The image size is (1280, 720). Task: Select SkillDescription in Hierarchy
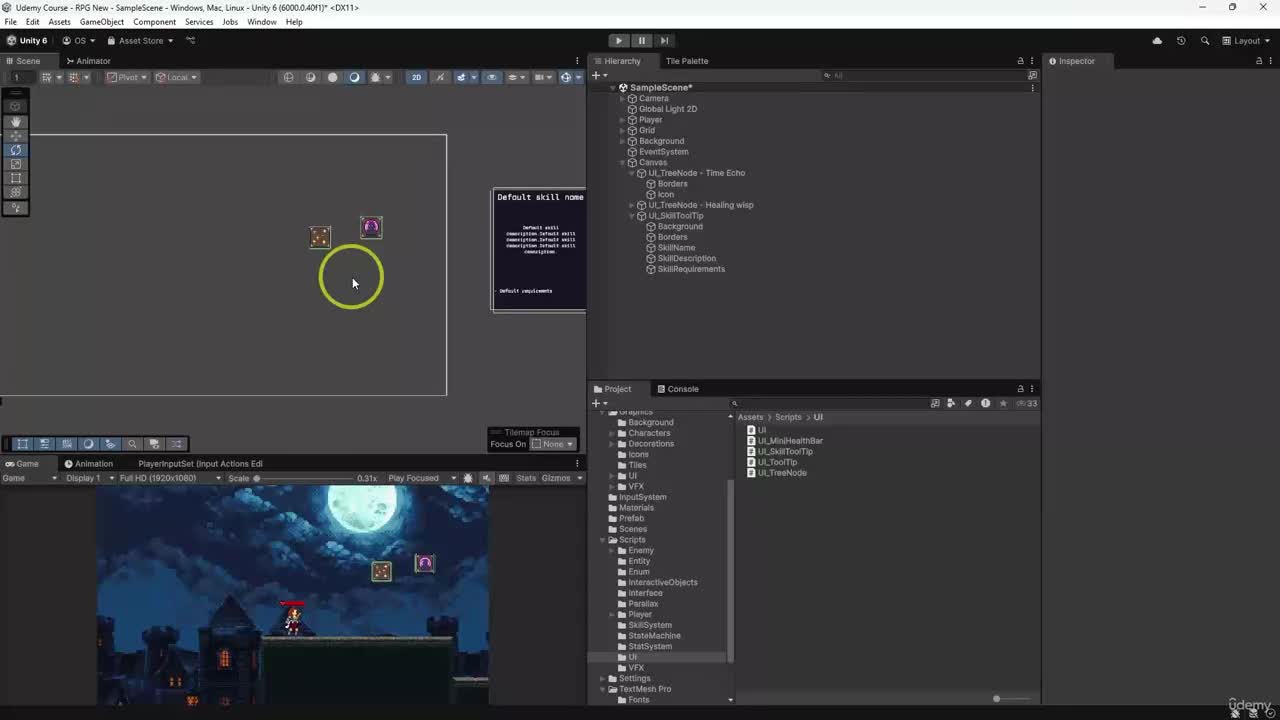(x=686, y=258)
